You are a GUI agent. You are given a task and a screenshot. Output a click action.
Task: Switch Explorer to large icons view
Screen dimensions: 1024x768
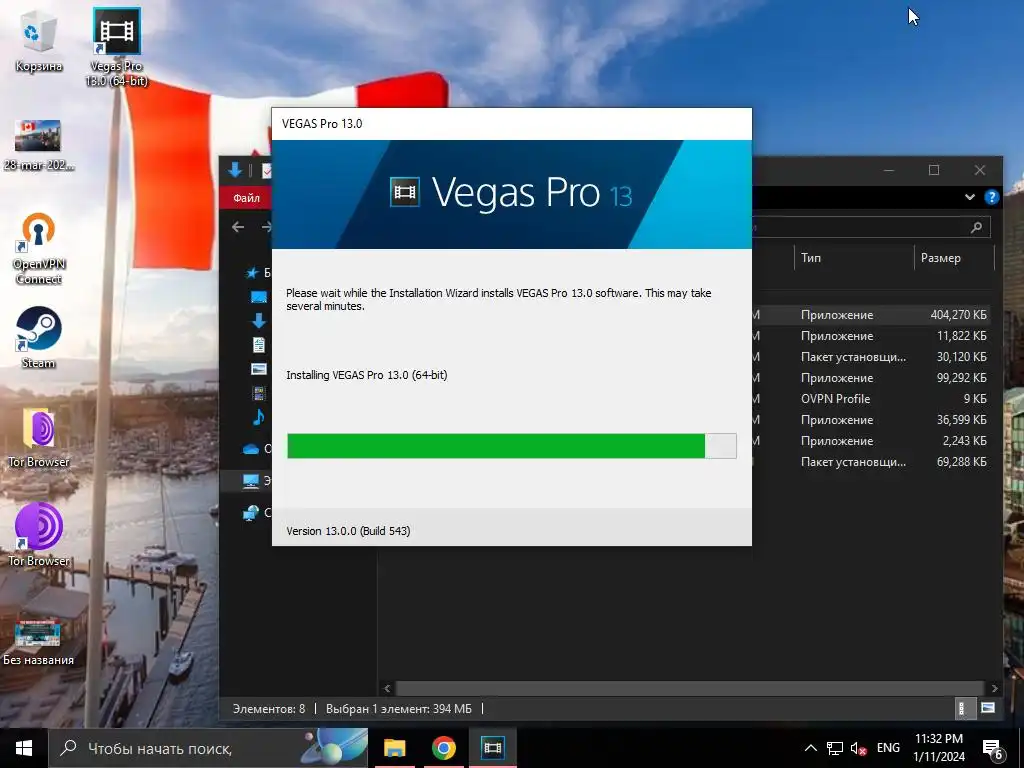(987, 709)
